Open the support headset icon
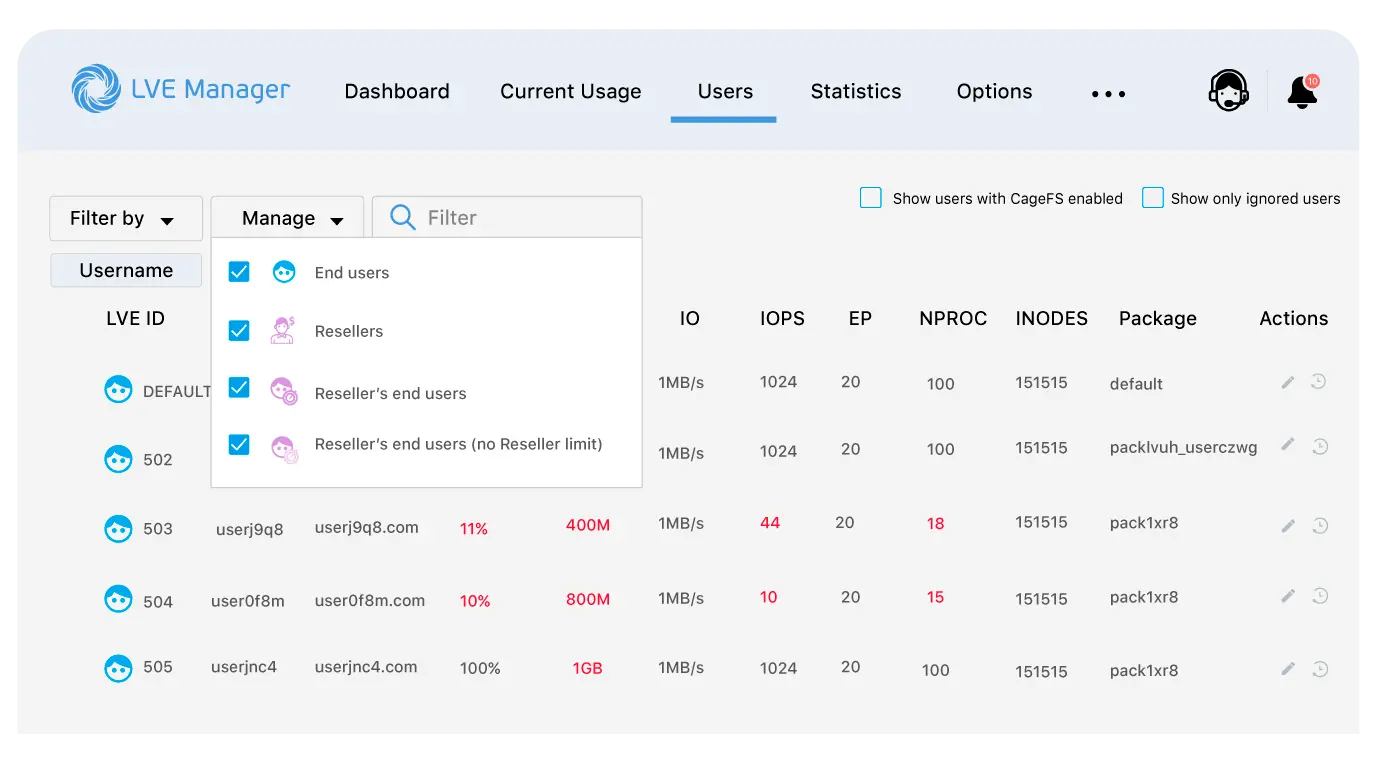This screenshot has height=762, width=1378. pos(1228,90)
